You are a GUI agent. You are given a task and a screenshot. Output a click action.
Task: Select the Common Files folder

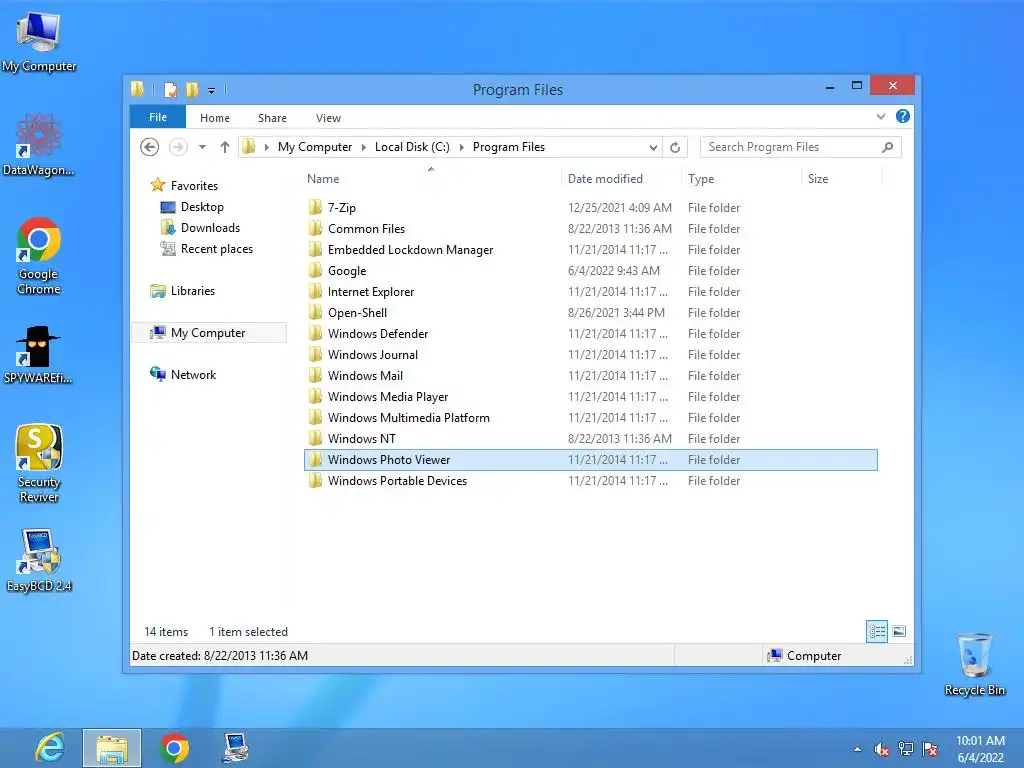point(590,229)
